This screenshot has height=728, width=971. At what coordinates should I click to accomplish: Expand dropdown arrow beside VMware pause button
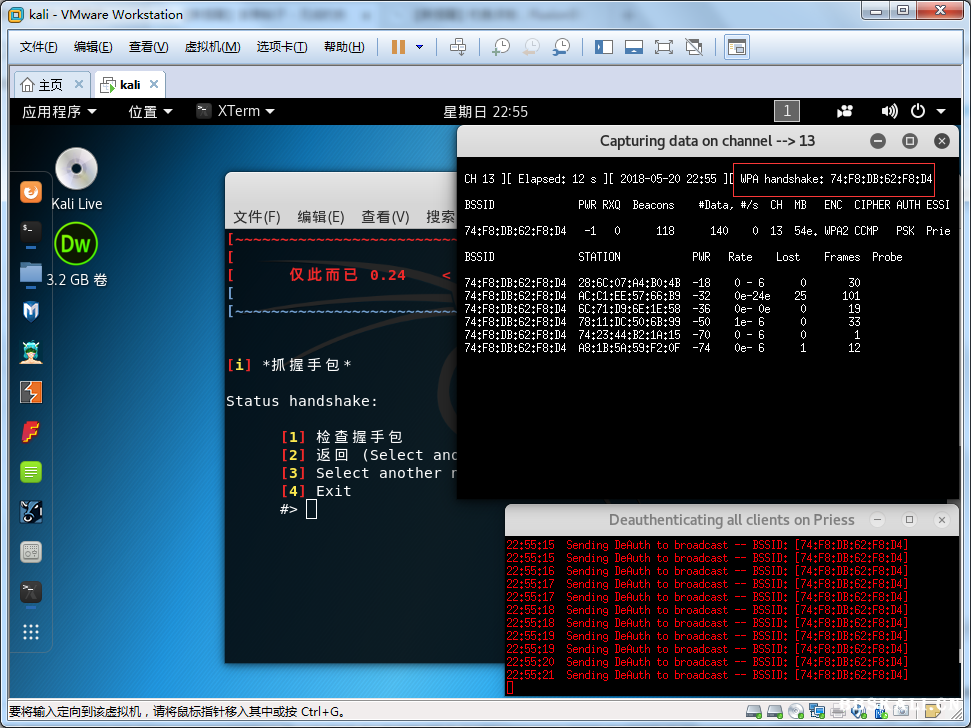coord(419,47)
